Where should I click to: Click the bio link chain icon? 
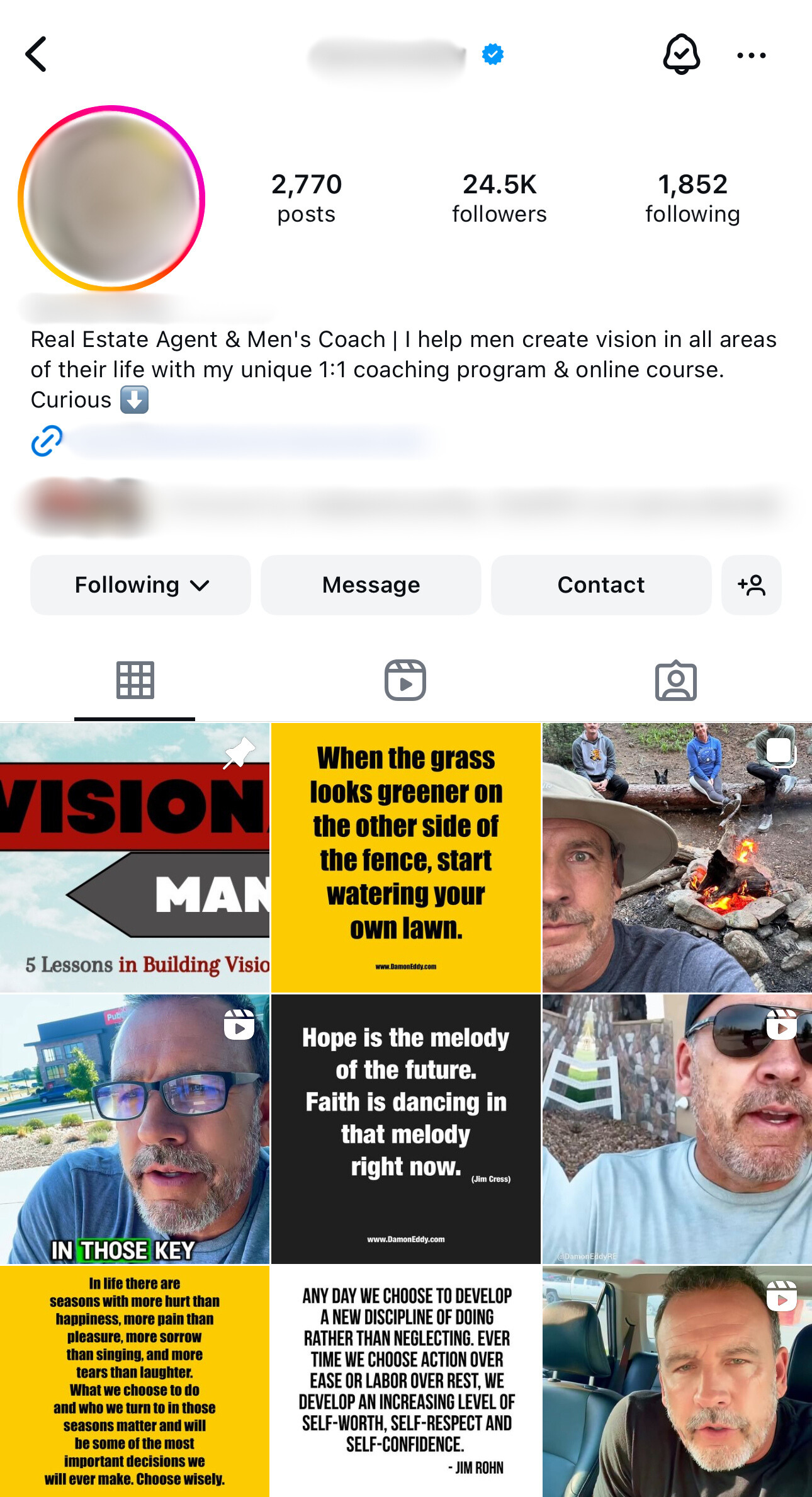(47, 441)
